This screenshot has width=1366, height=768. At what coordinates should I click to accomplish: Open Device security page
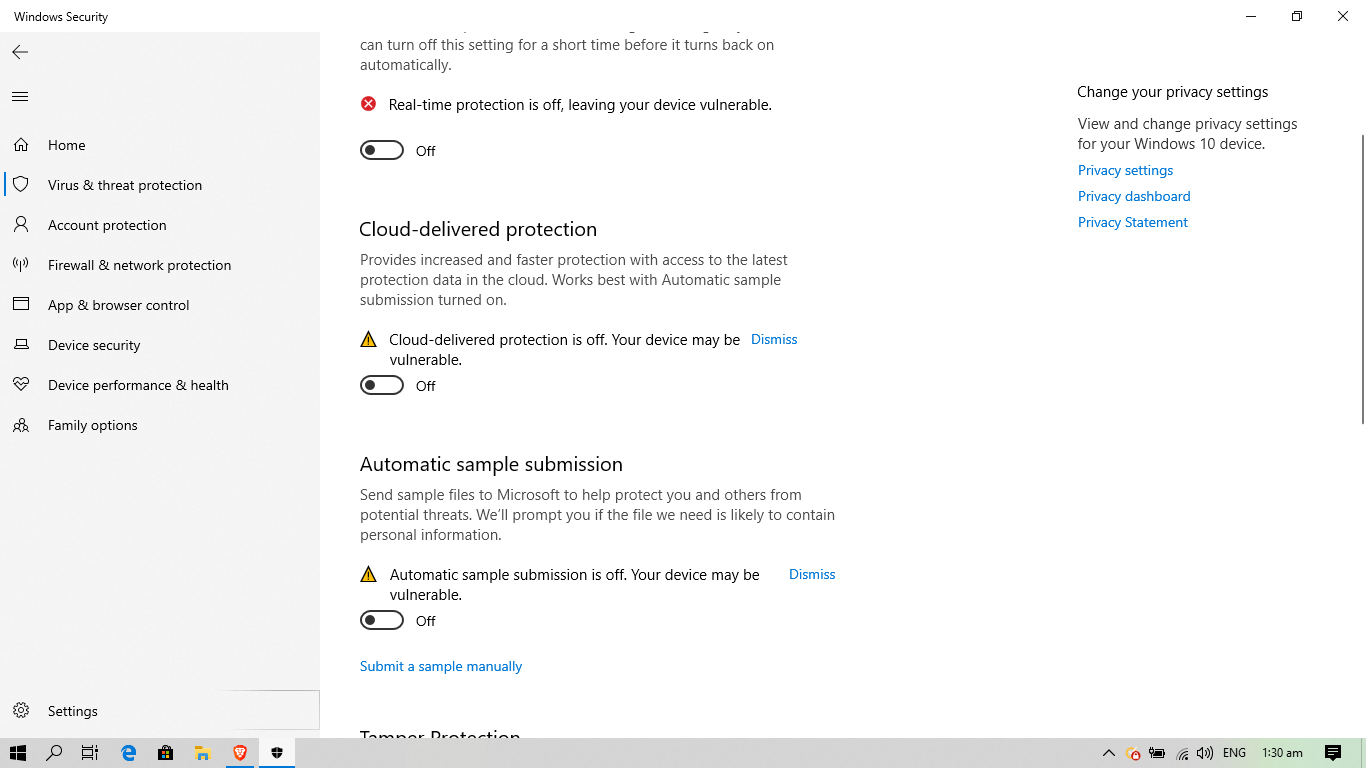coord(160,345)
